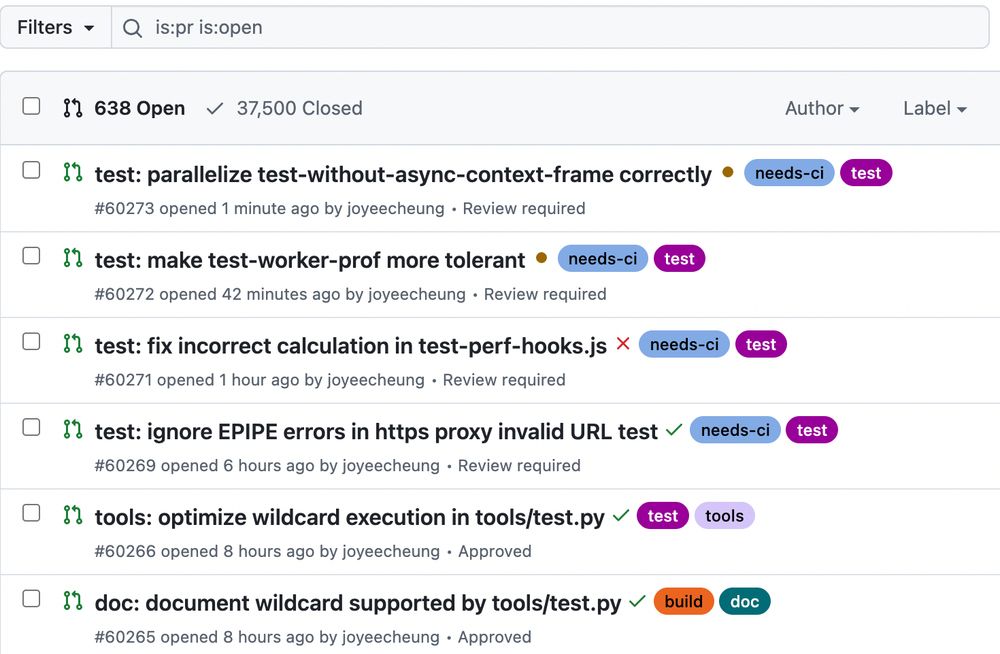The image size is (1000, 654).
Task: Focus the is:pr is:open search field
Action: (560, 28)
